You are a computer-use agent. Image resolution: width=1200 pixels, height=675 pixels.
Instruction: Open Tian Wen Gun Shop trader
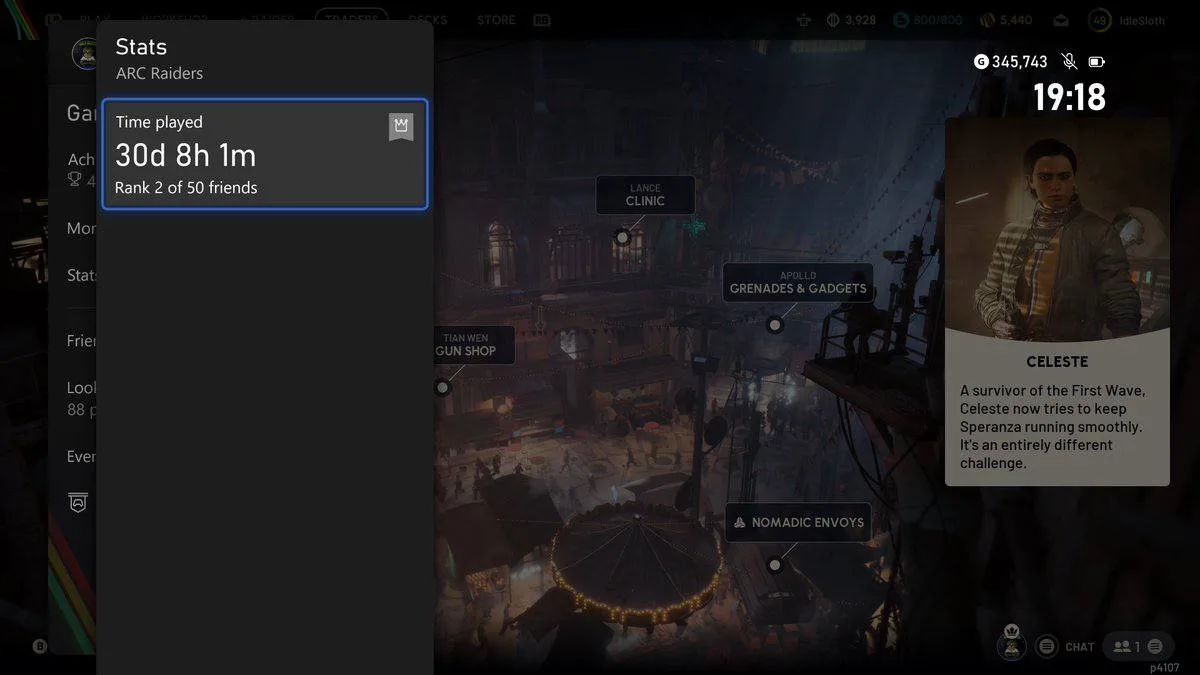click(x=473, y=345)
